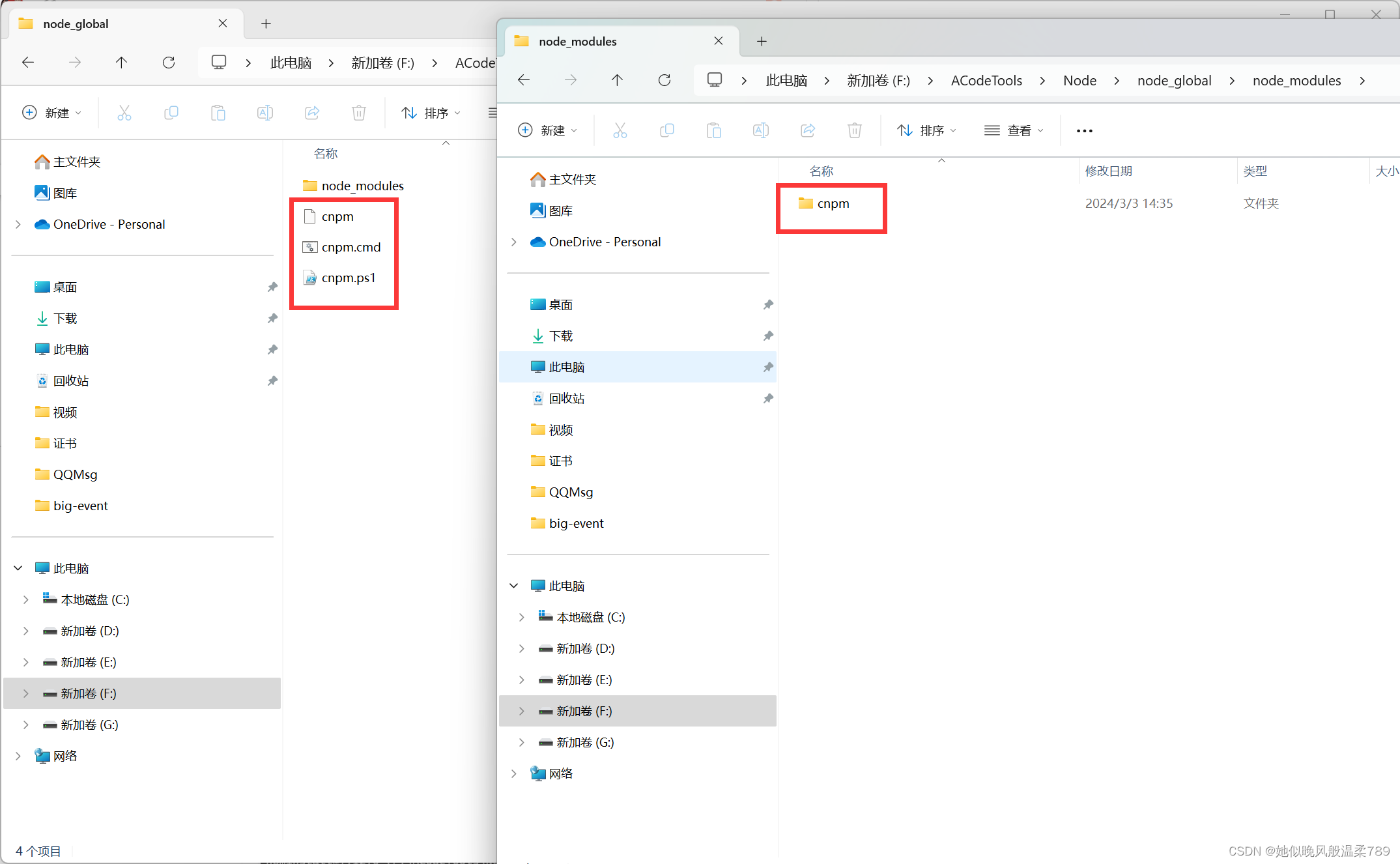Click Copy icon in node_modules toolbar
The image size is (1400, 864).
[x=667, y=130]
